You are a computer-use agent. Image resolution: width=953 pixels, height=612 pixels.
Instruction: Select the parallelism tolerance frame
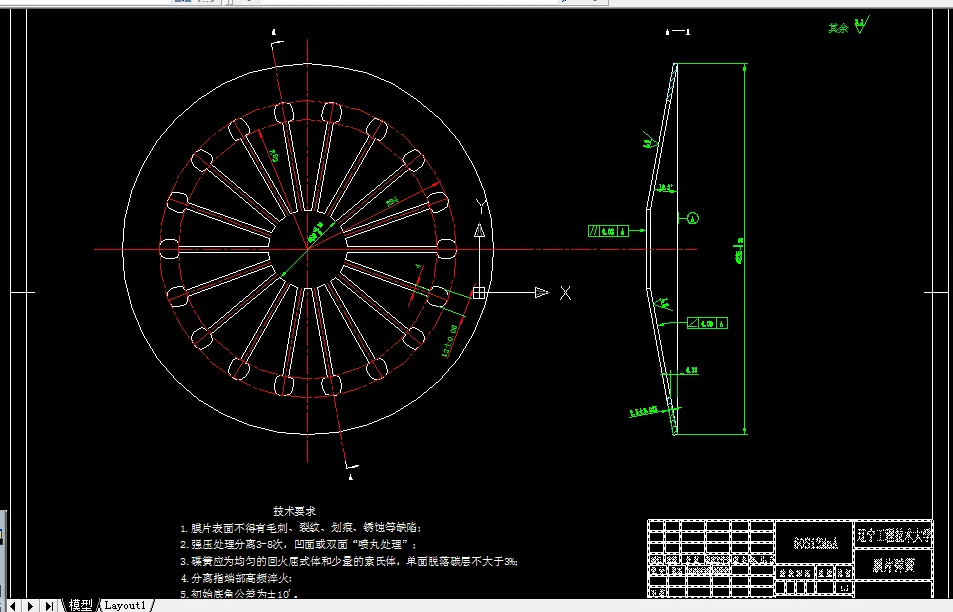(608, 231)
